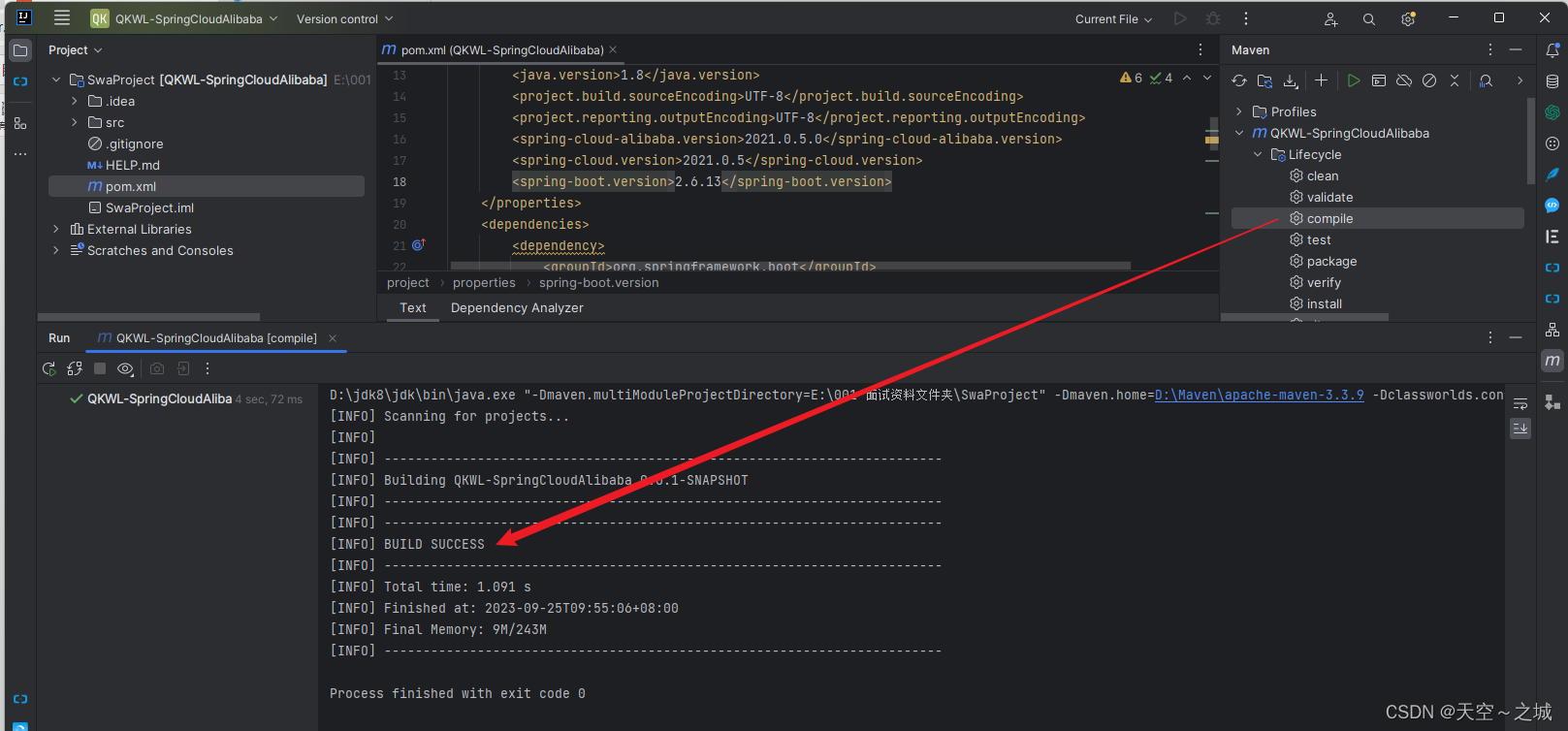
Task: Open Maven panel options menu
Action: pos(1490,49)
